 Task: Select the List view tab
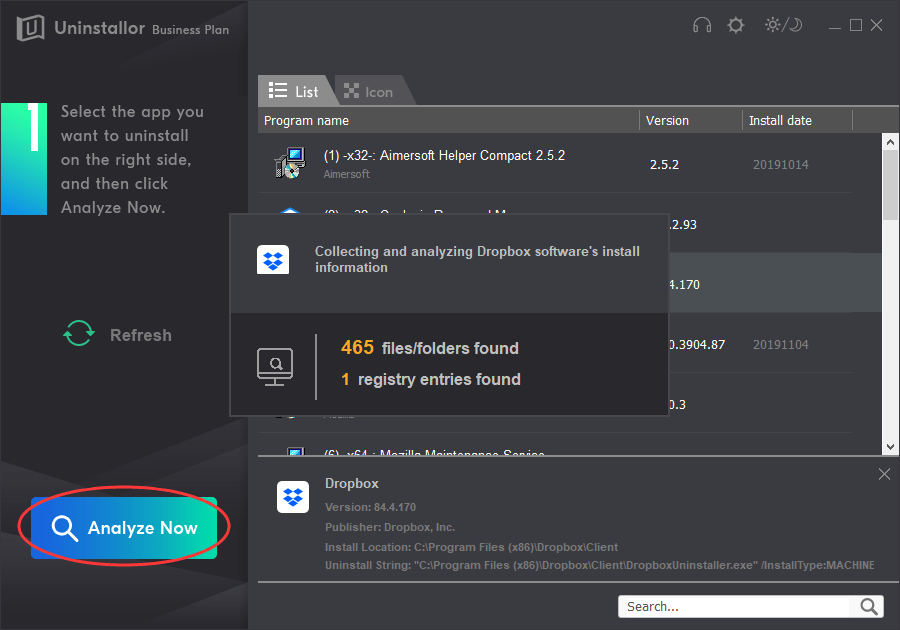click(297, 90)
